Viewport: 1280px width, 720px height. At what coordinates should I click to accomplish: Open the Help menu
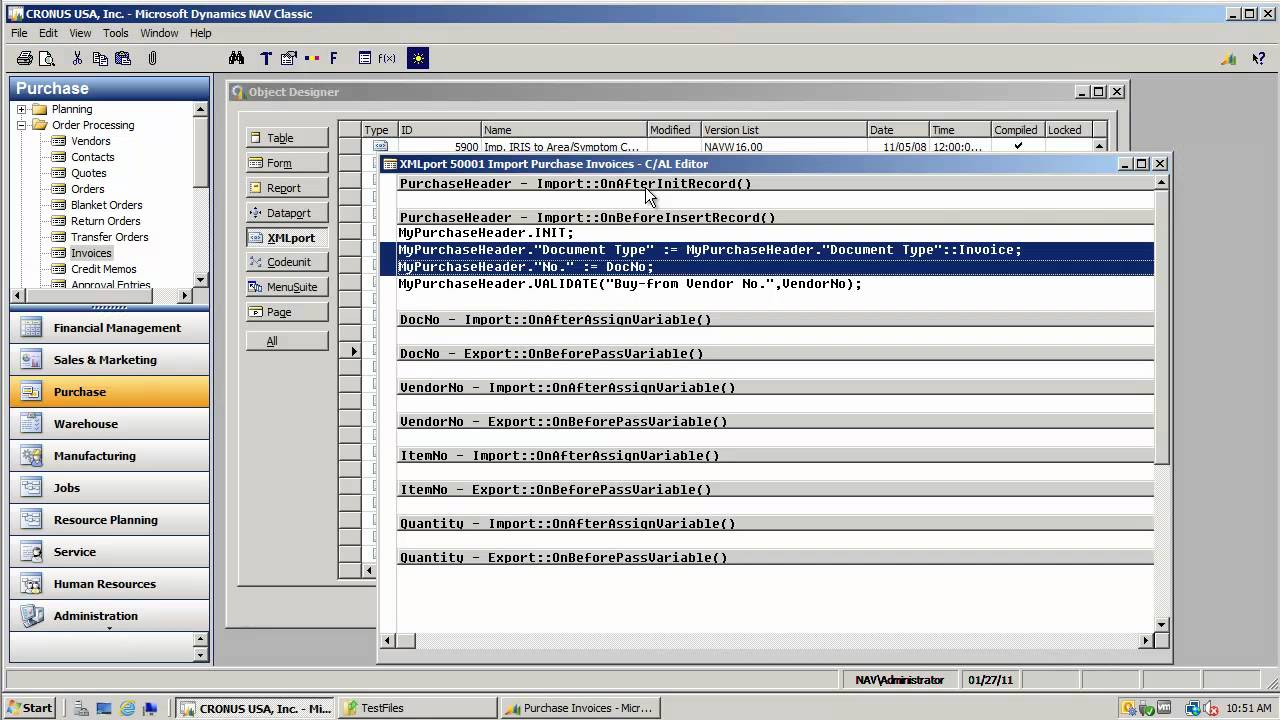[x=200, y=33]
